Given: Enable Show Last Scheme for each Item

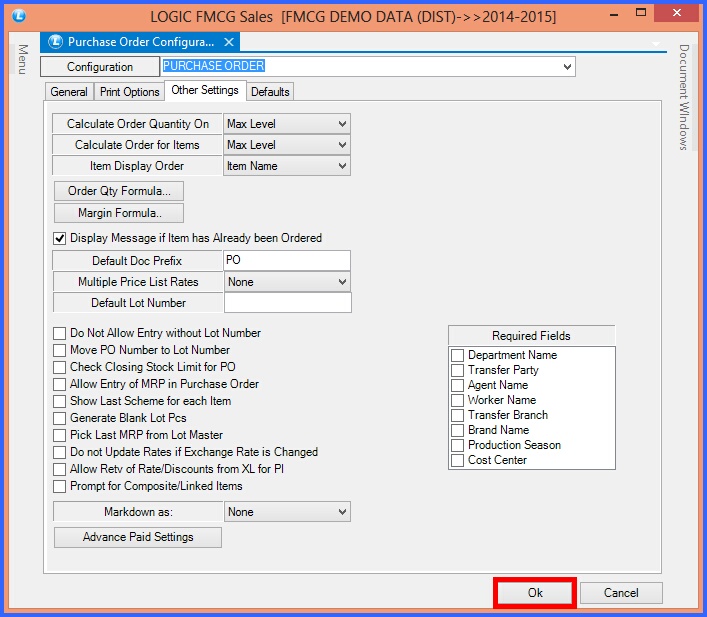Looking at the screenshot, I should [60, 401].
